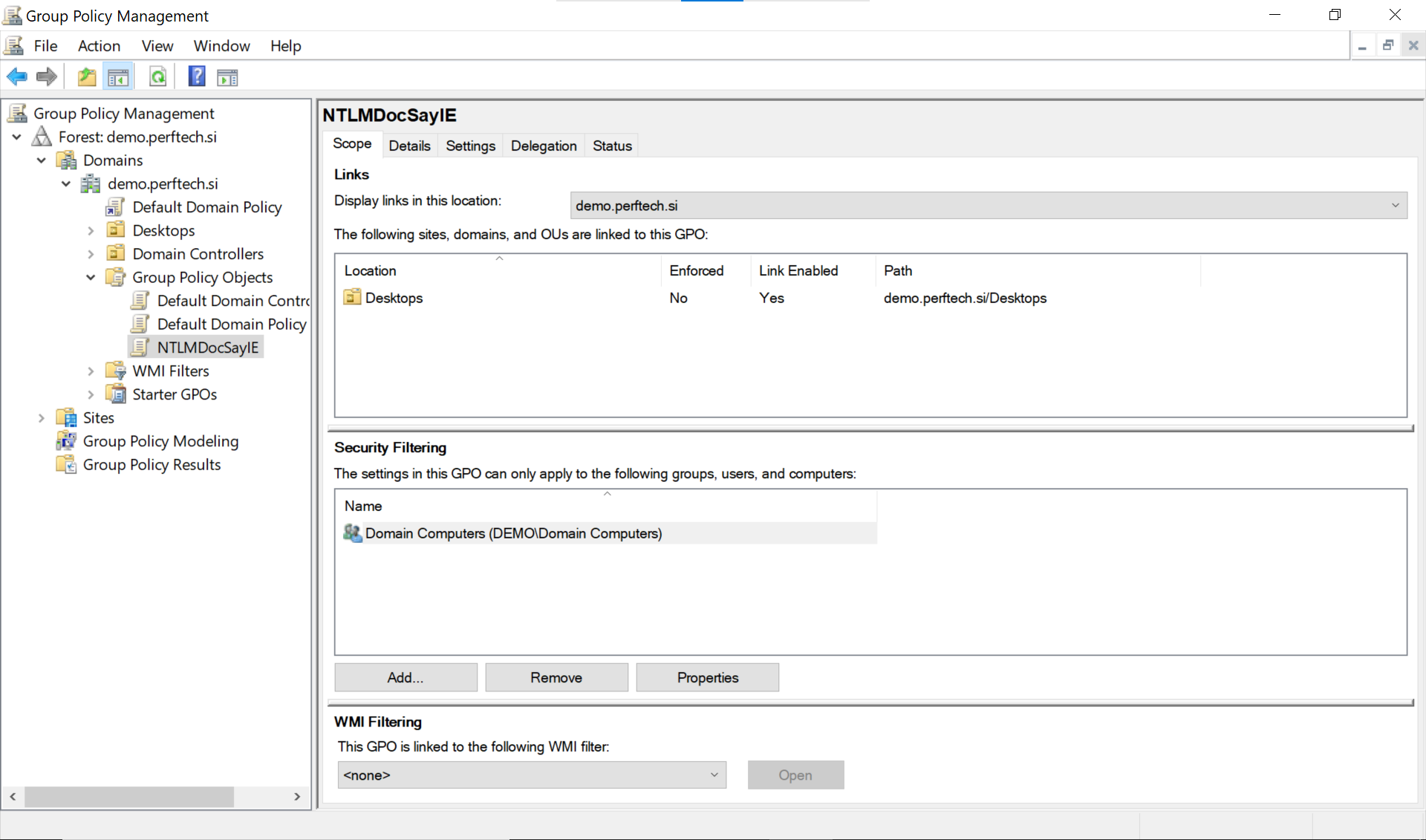Viewport: 1426px width, 840px height.
Task: Toggle Link Enabled for Desktops location
Action: pos(770,298)
